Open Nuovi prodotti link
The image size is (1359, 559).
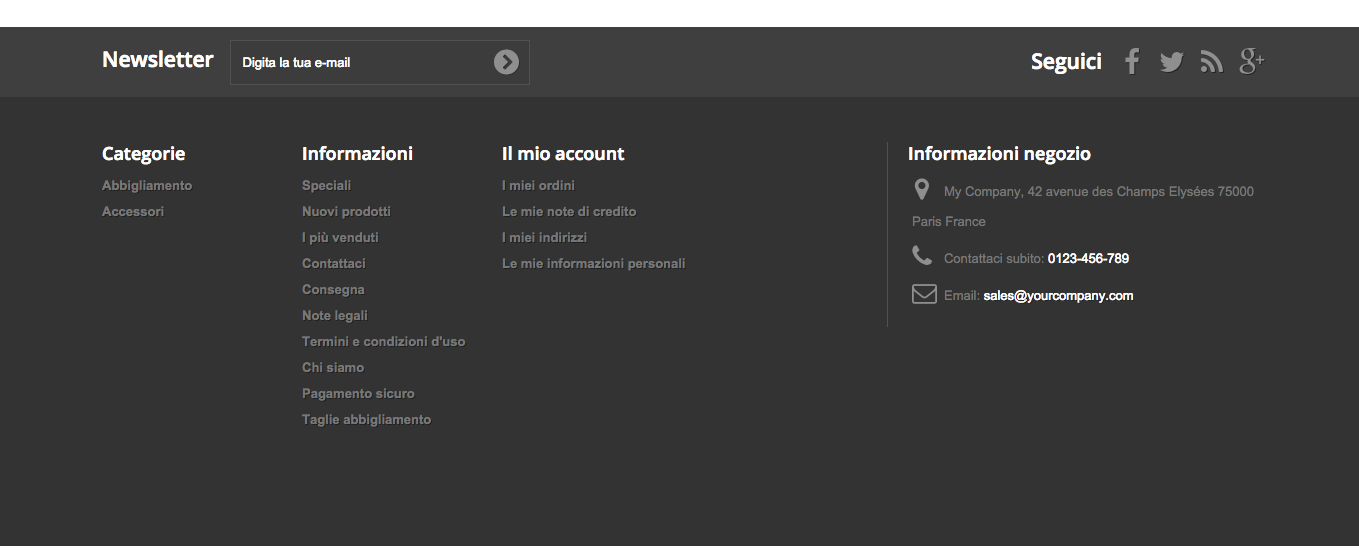[x=346, y=212]
